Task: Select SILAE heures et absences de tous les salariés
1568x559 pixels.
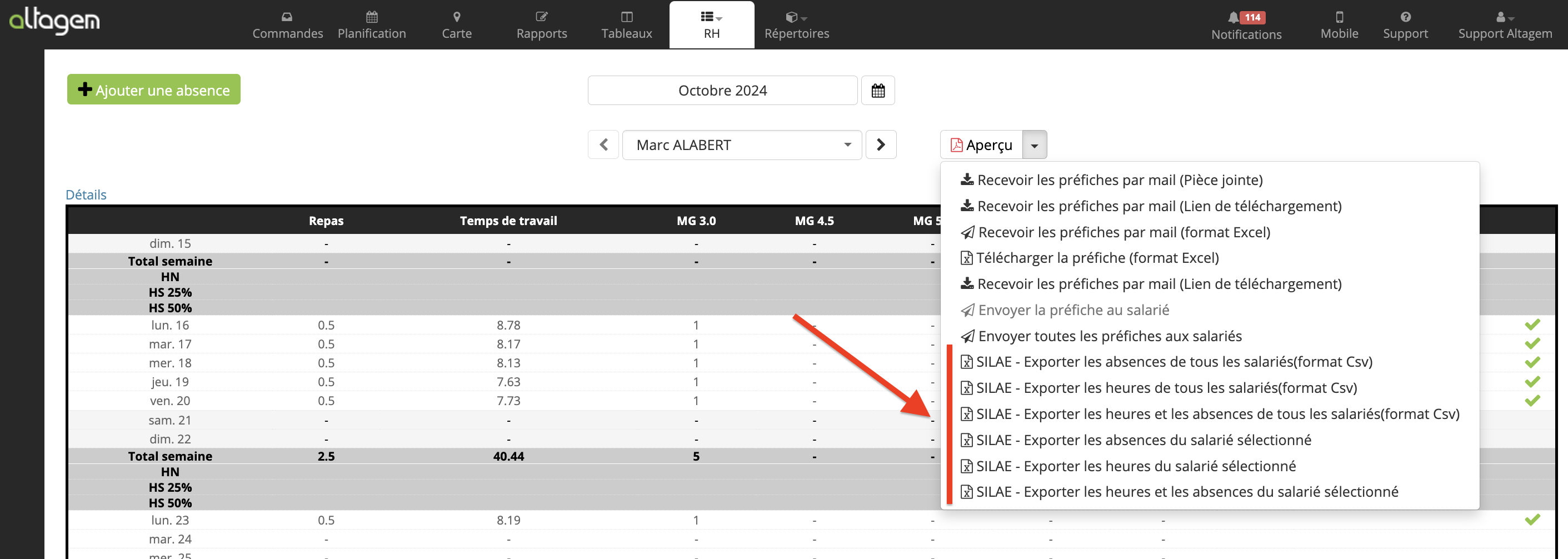Action: [1210, 414]
